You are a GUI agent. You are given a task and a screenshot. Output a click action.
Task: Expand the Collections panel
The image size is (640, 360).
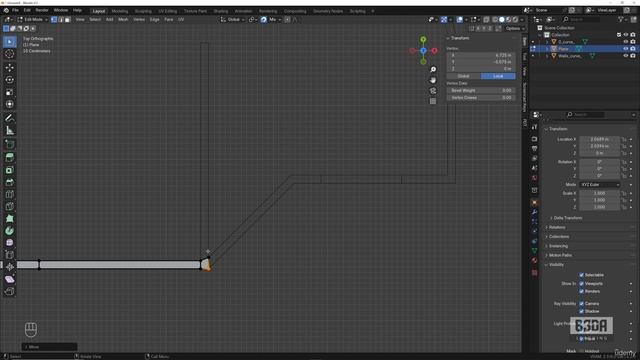pos(559,237)
